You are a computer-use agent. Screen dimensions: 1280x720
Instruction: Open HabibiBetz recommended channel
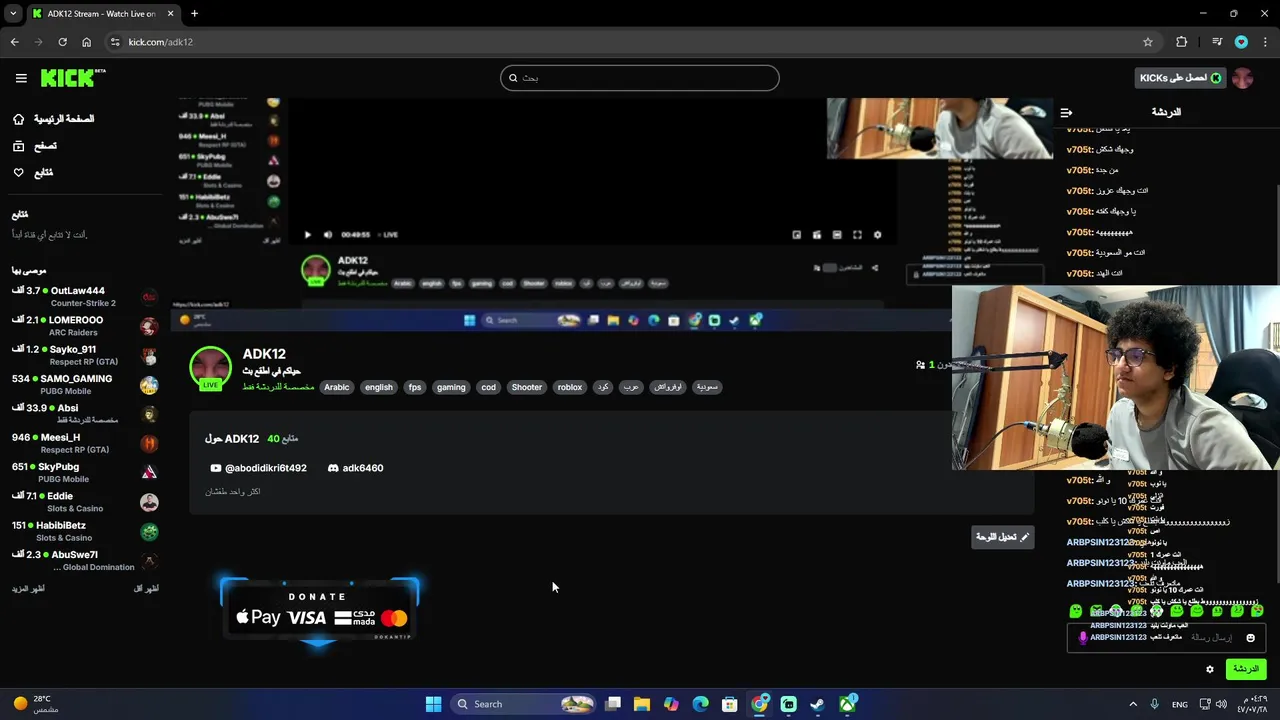(x=85, y=531)
